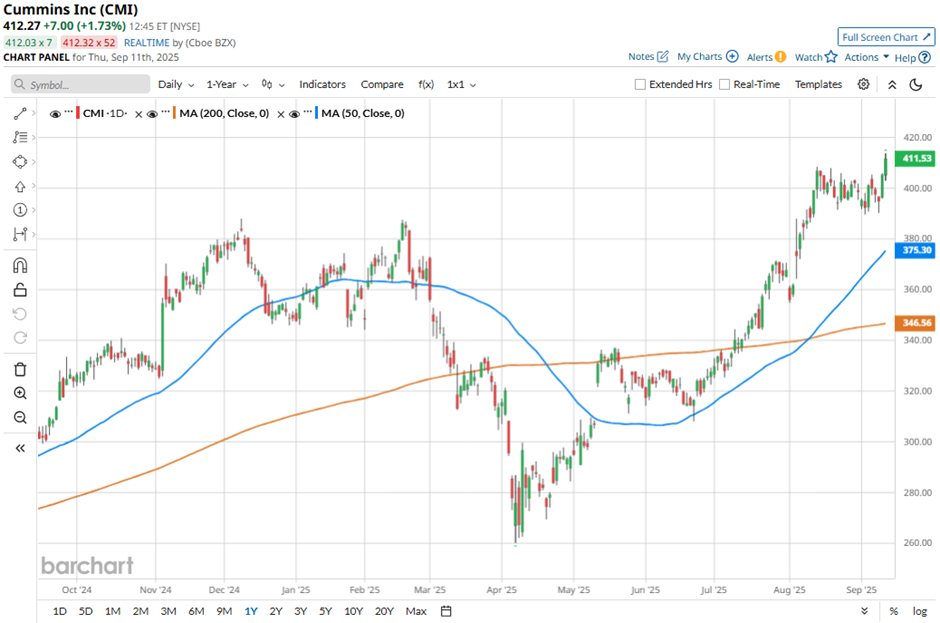This screenshot has height=623, width=940.
Task: Collapse the drawing tools sidebar
Action: tap(20, 448)
